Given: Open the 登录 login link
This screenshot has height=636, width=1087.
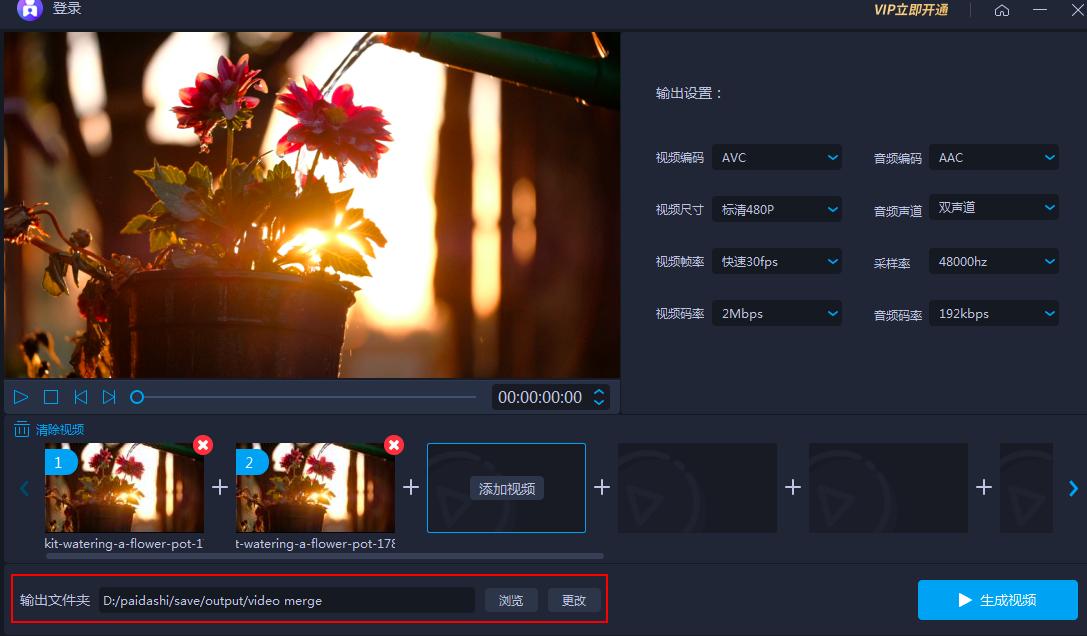Looking at the screenshot, I should (x=67, y=8).
